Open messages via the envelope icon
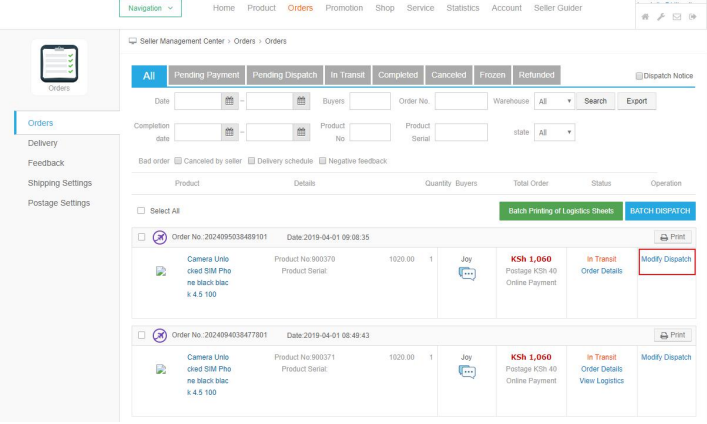The height and width of the screenshot is (424, 707). 675,18
